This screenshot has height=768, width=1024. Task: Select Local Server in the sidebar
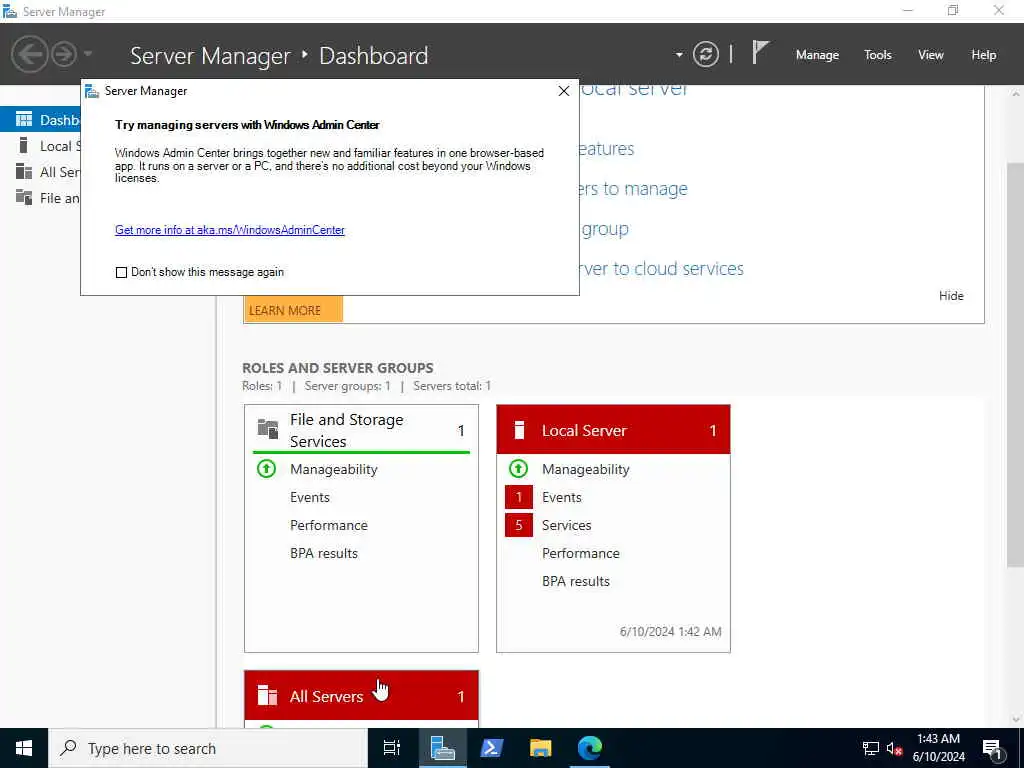coord(40,146)
